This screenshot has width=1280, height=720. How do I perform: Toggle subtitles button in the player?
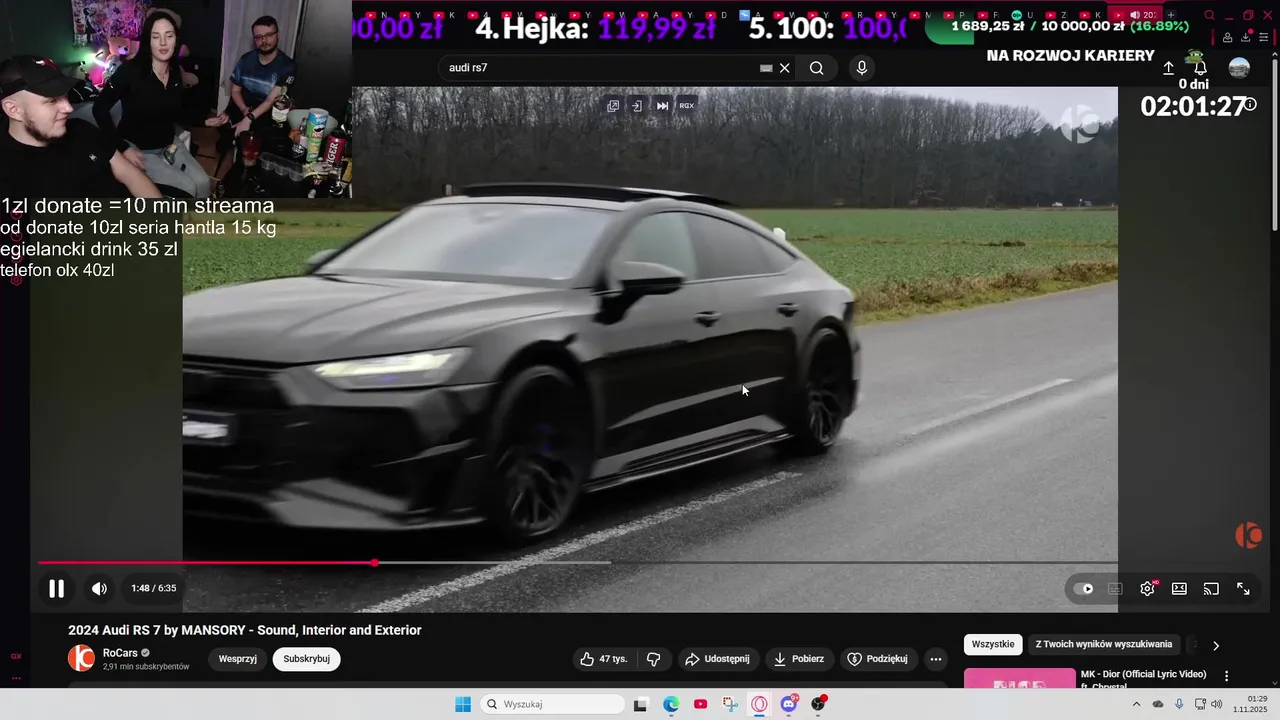coord(1115,589)
